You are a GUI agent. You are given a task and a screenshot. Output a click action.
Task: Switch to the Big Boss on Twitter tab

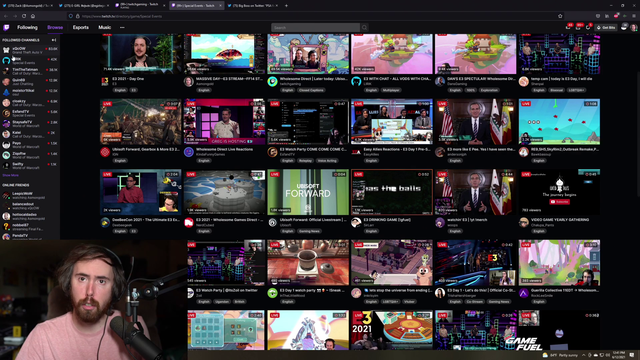pos(252,6)
